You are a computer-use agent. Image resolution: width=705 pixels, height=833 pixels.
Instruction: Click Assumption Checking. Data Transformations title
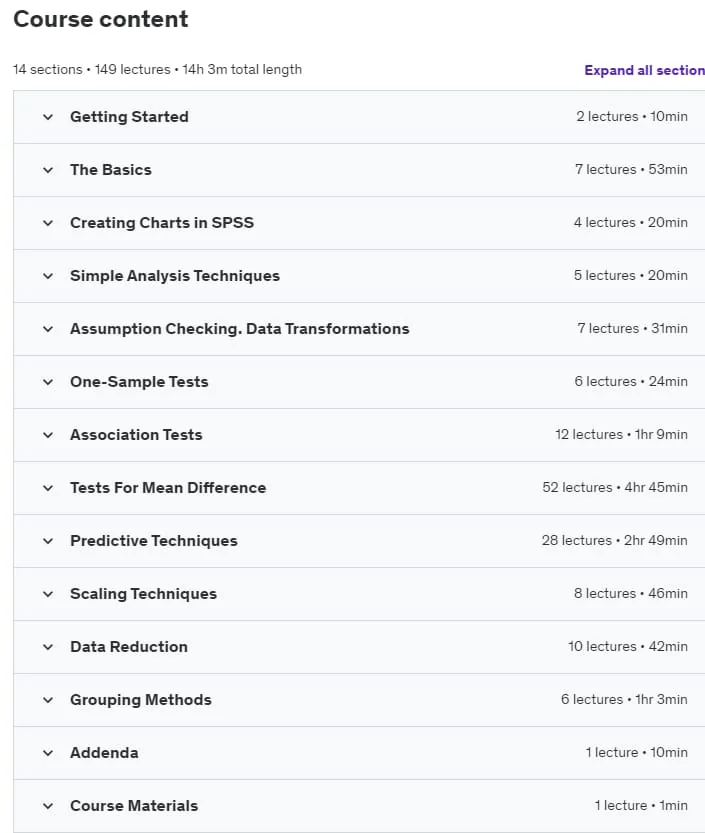pyautogui.click(x=240, y=329)
